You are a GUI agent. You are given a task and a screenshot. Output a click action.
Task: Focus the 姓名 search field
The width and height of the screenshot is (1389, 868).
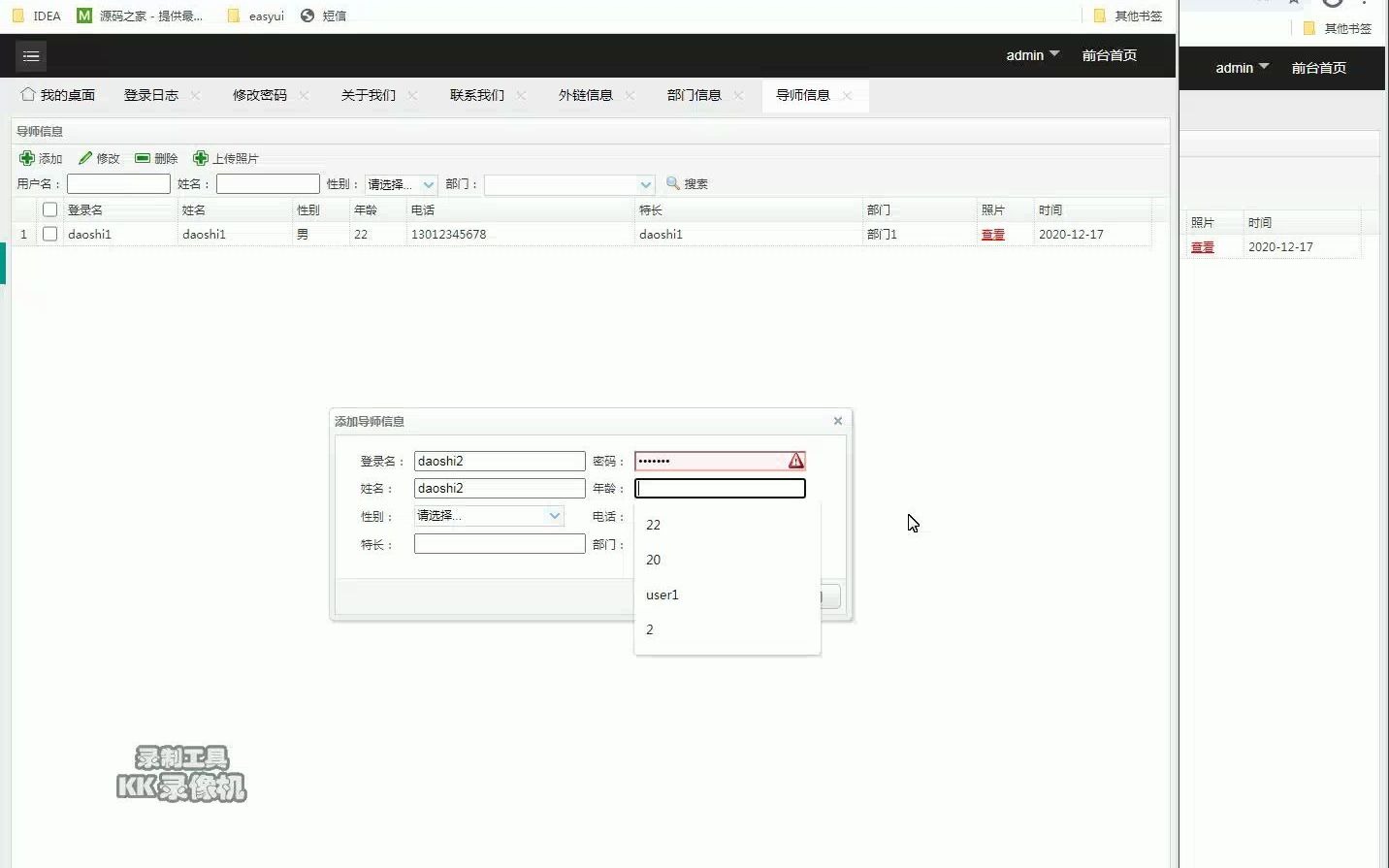[268, 184]
